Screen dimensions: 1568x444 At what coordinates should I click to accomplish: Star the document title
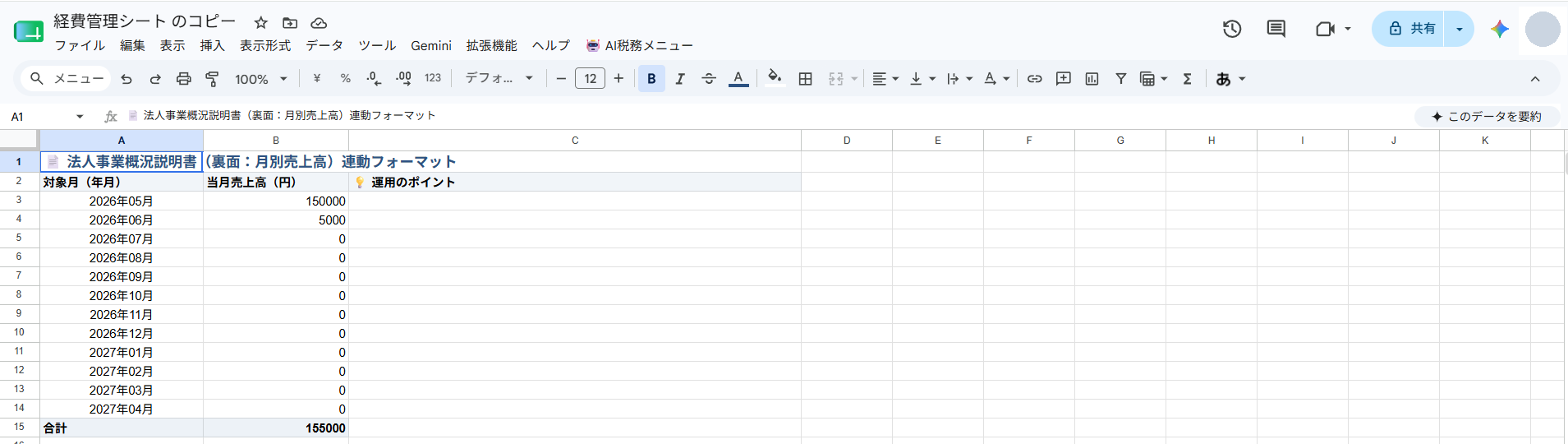point(261,23)
